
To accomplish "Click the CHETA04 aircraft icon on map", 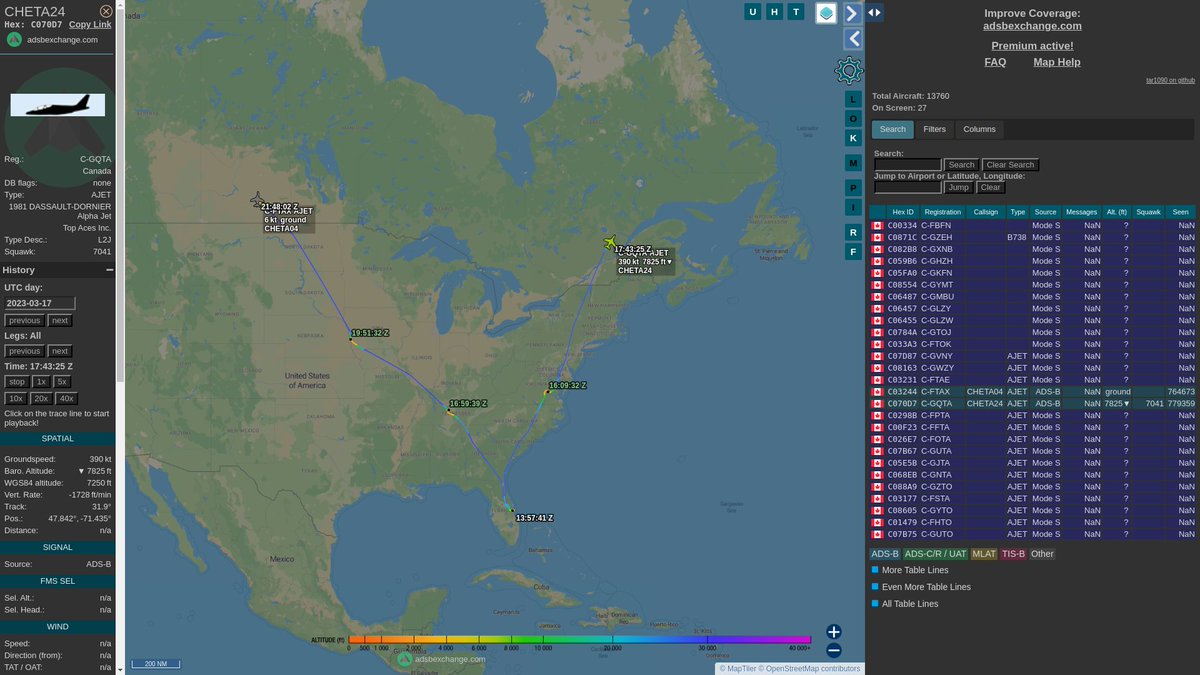I will [258, 198].
